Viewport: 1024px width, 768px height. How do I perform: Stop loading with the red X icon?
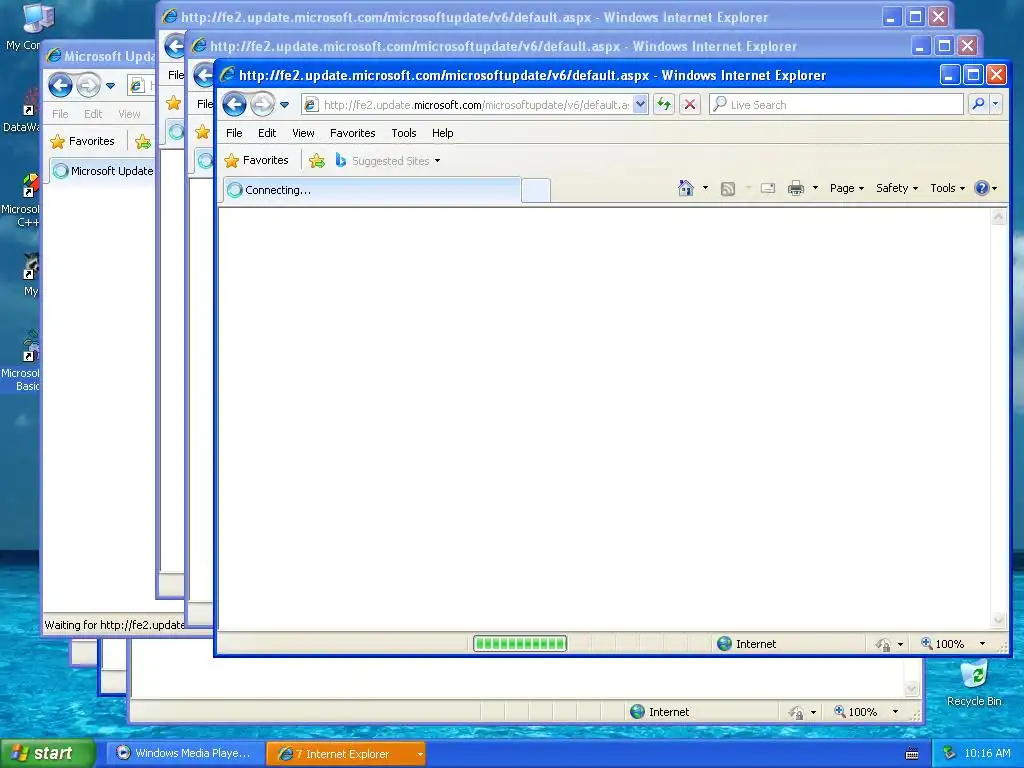coord(690,104)
